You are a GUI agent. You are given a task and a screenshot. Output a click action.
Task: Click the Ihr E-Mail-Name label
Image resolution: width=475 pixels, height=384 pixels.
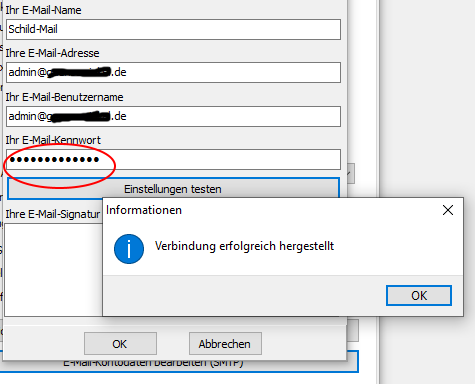coord(43,10)
